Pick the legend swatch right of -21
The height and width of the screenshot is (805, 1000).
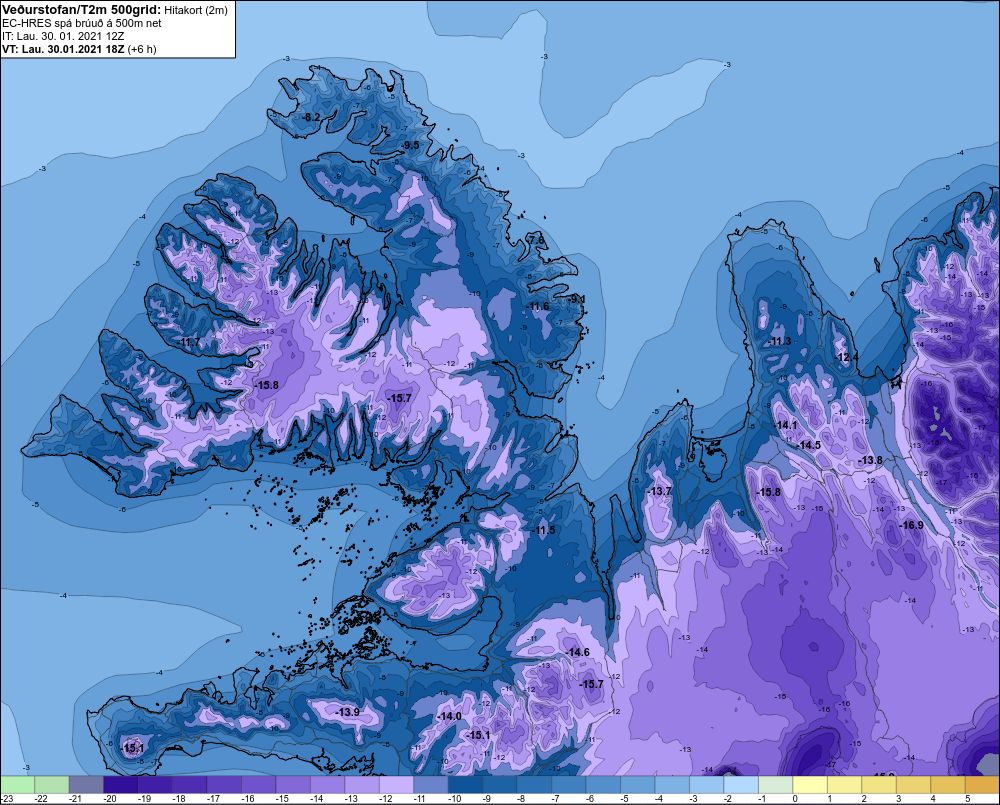point(86,784)
